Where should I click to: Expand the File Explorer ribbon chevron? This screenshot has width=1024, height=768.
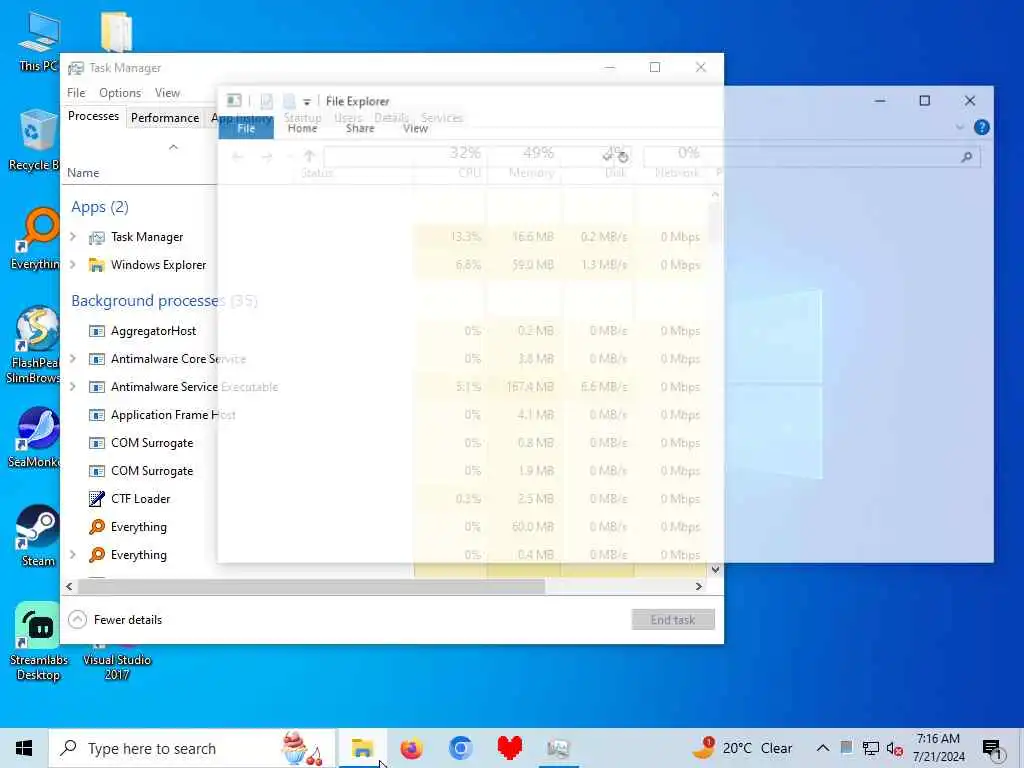click(959, 127)
